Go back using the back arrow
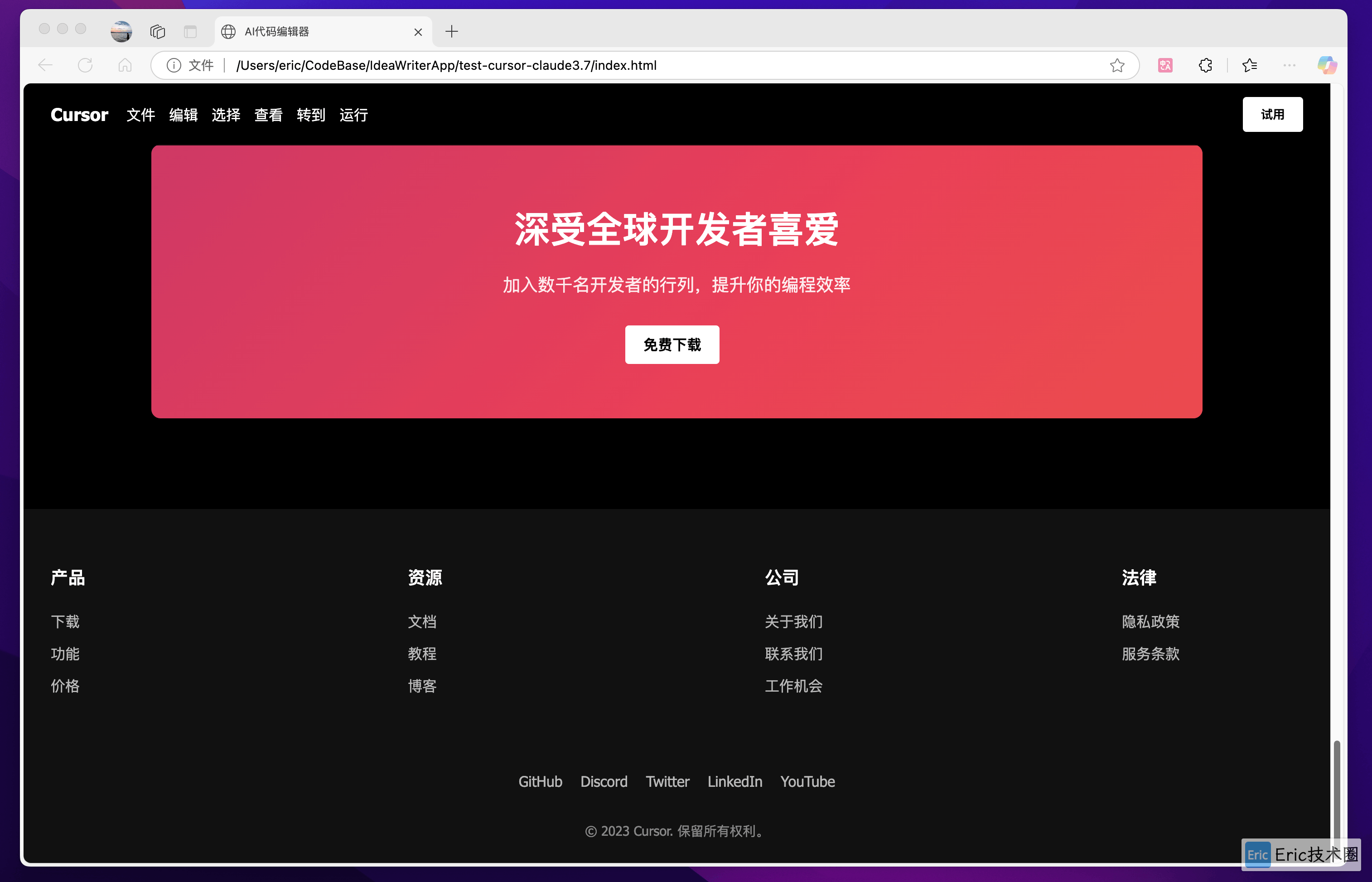The height and width of the screenshot is (882, 1372). coord(45,65)
